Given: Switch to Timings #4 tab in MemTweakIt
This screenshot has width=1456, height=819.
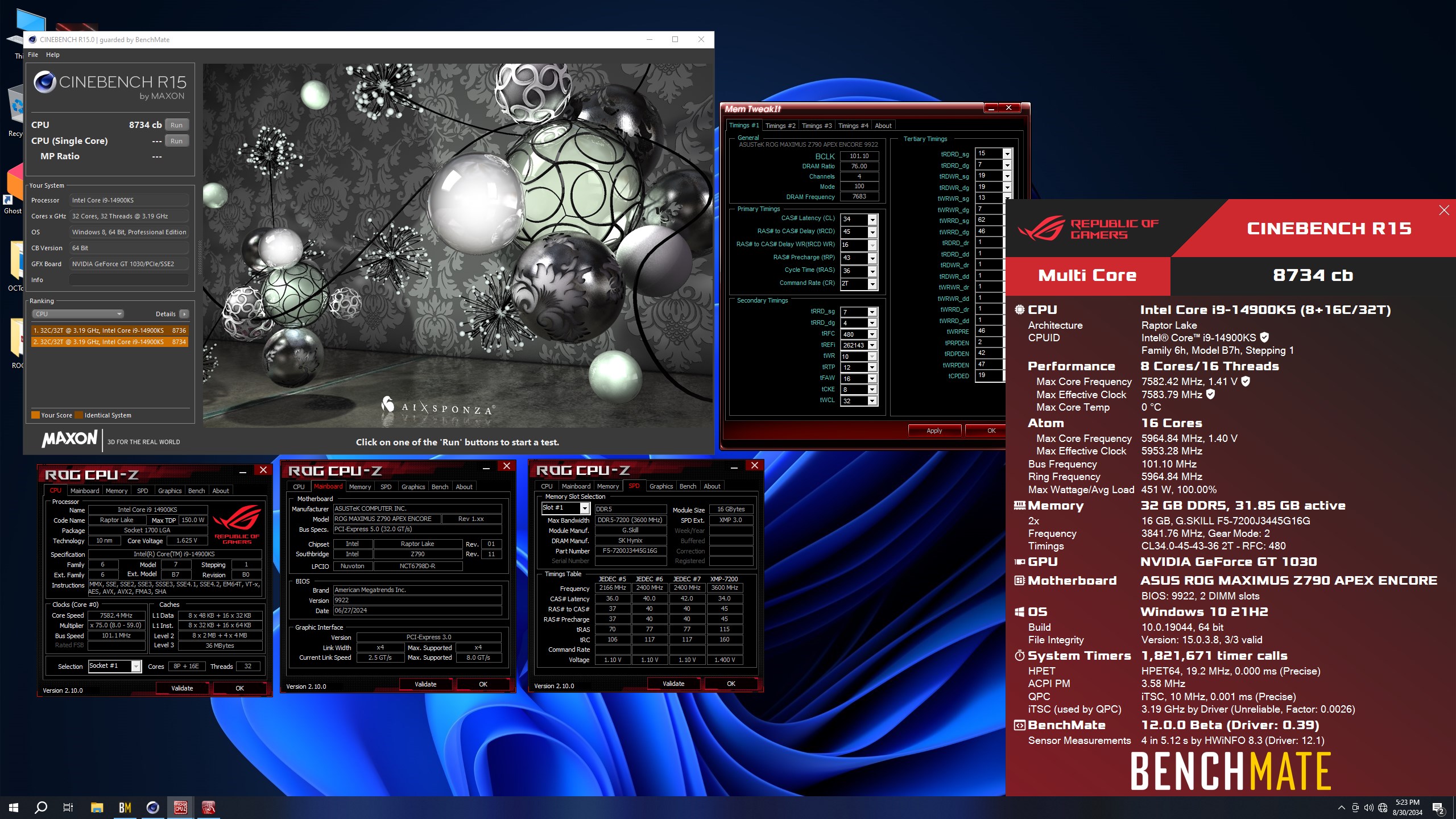Looking at the screenshot, I should point(853,126).
